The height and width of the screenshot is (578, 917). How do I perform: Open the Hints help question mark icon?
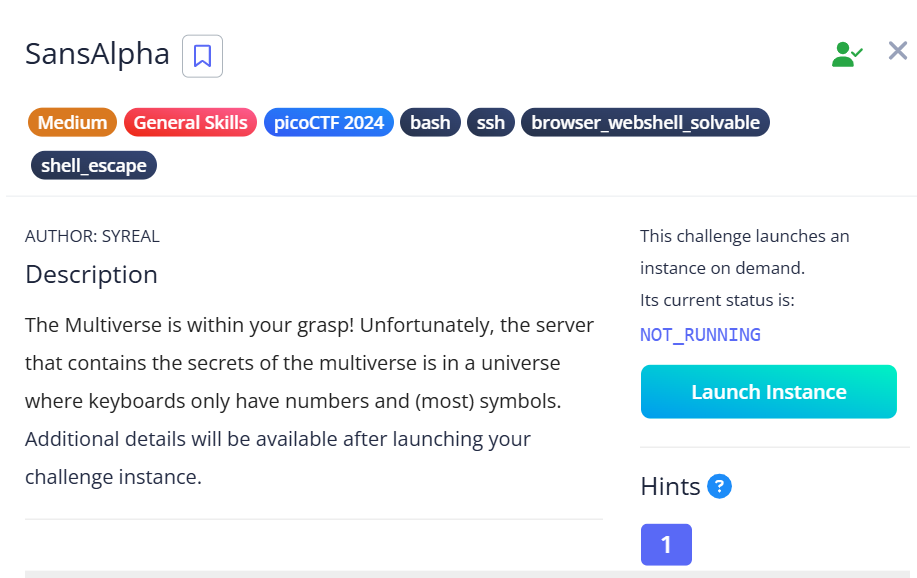(x=718, y=487)
